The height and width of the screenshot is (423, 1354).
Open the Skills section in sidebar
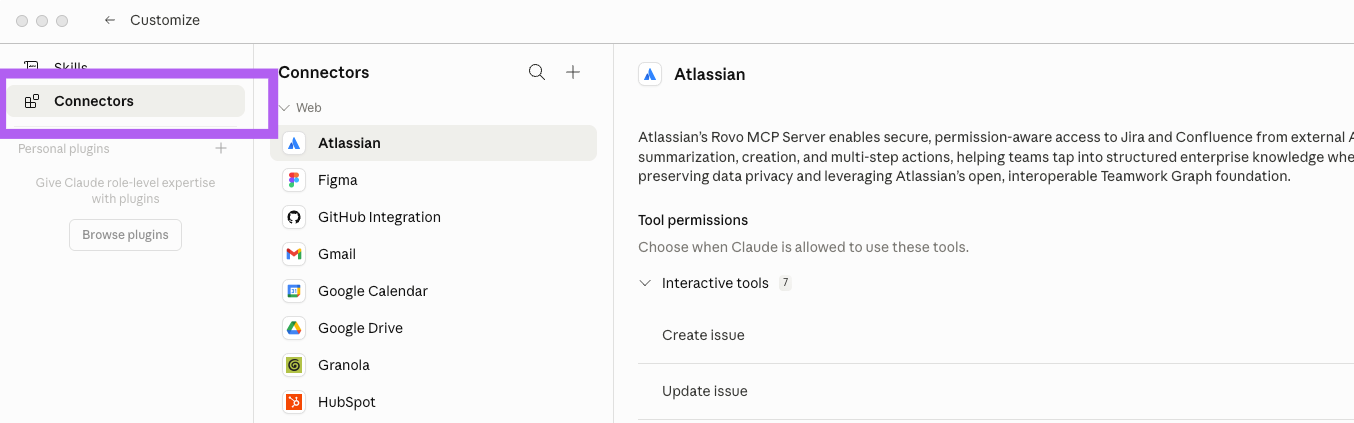click(x=70, y=67)
